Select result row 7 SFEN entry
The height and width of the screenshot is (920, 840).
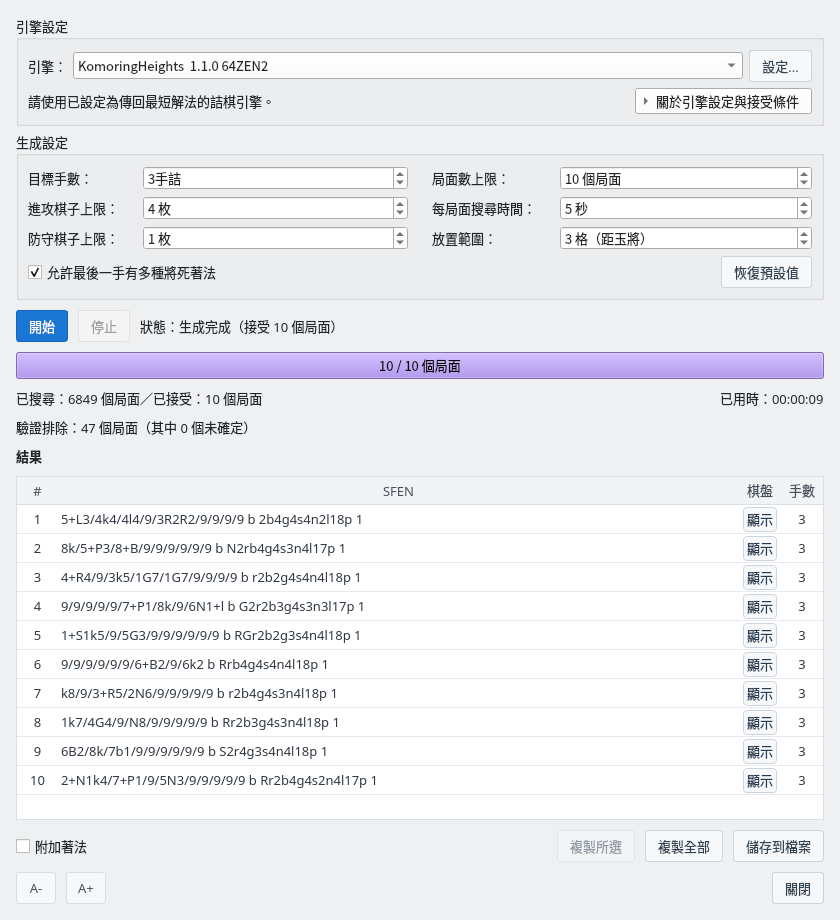[199, 694]
